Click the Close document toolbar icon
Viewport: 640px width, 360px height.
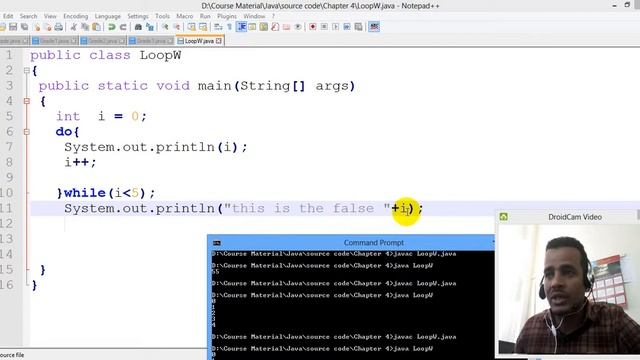click(x=37, y=27)
